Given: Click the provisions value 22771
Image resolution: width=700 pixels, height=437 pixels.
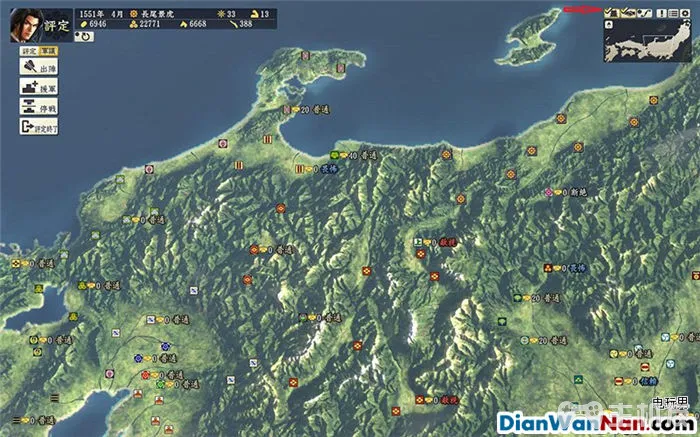Looking at the screenshot, I should point(150,24).
